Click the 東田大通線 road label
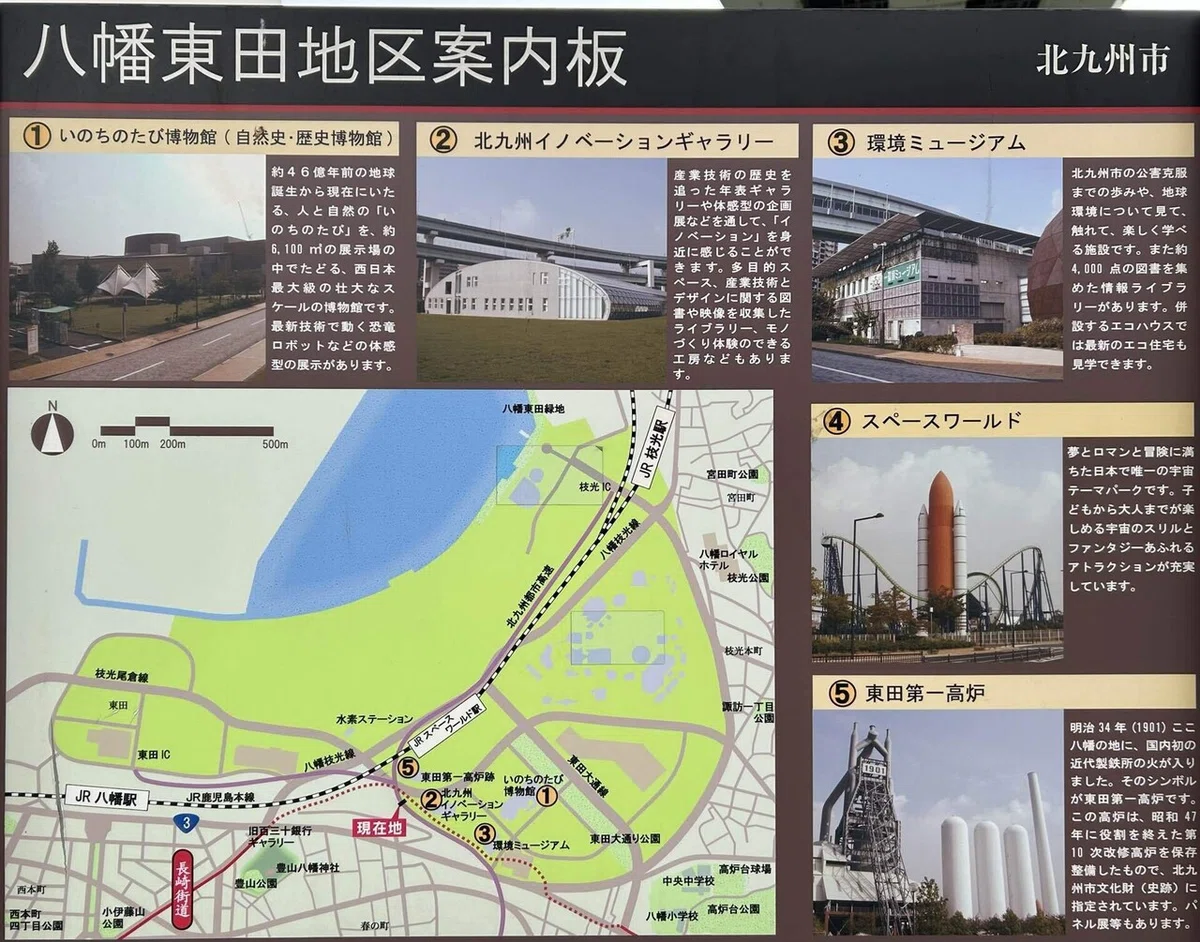1200x942 pixels. pyautogui.click(x=589, y=774)
